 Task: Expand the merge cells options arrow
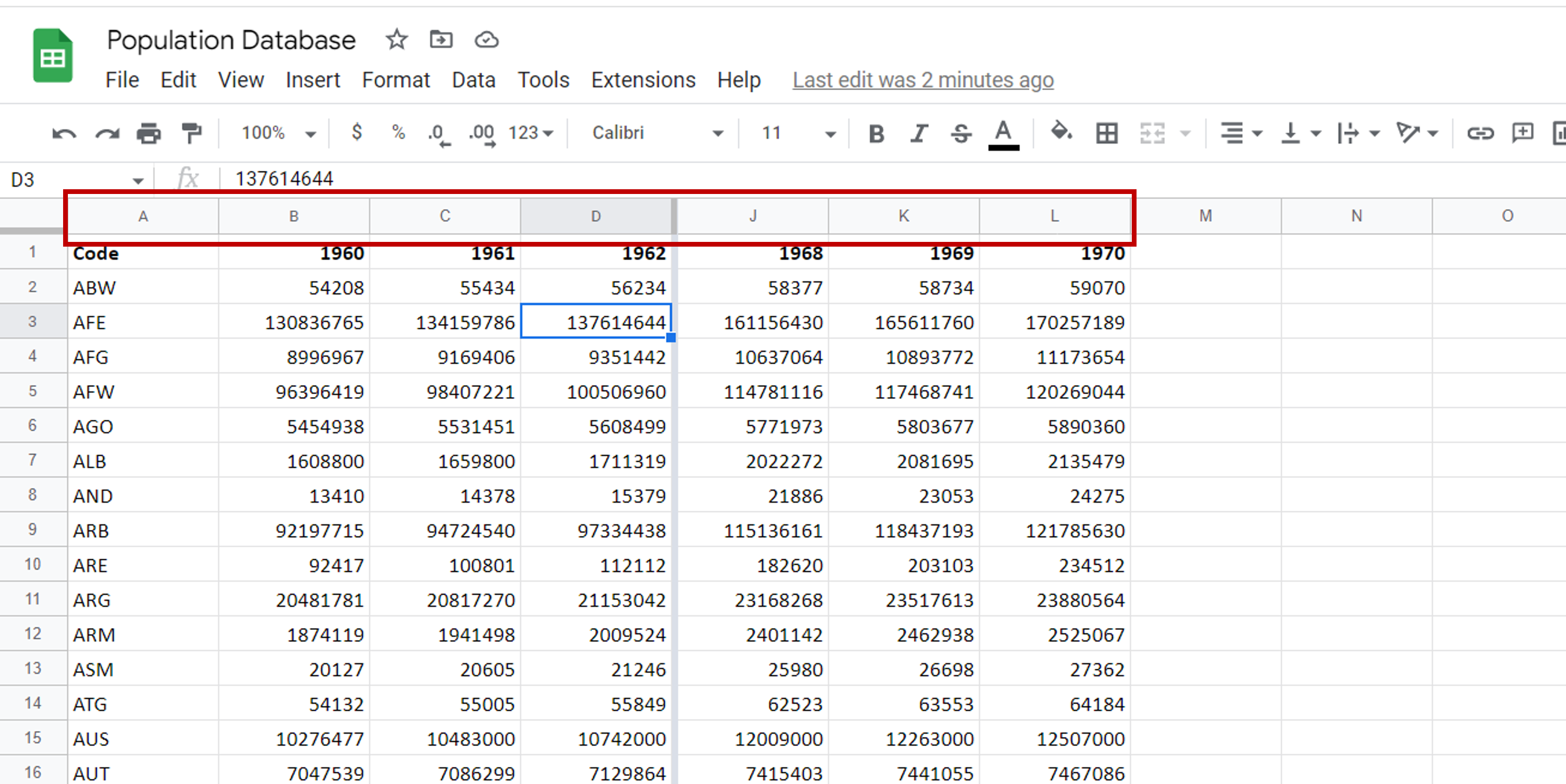tap(1185, 133)
